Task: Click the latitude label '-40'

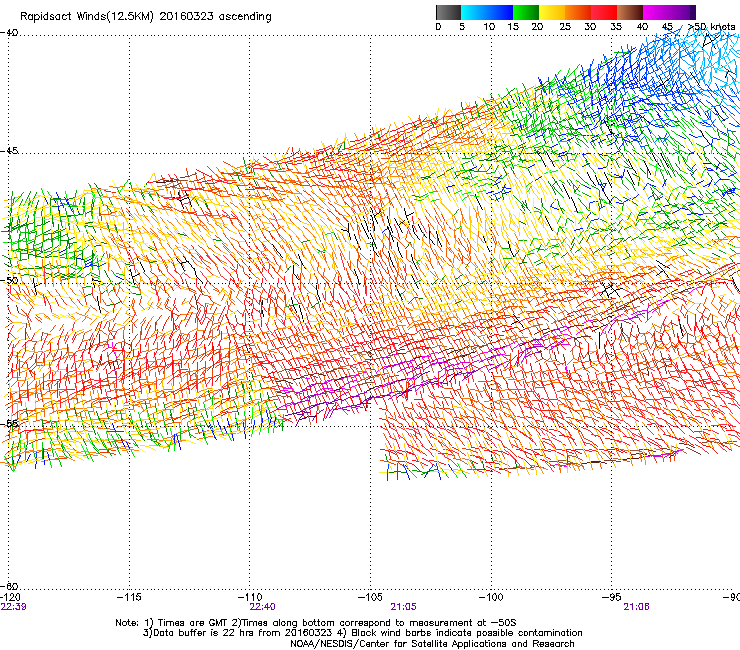Action: coord(9,33)
